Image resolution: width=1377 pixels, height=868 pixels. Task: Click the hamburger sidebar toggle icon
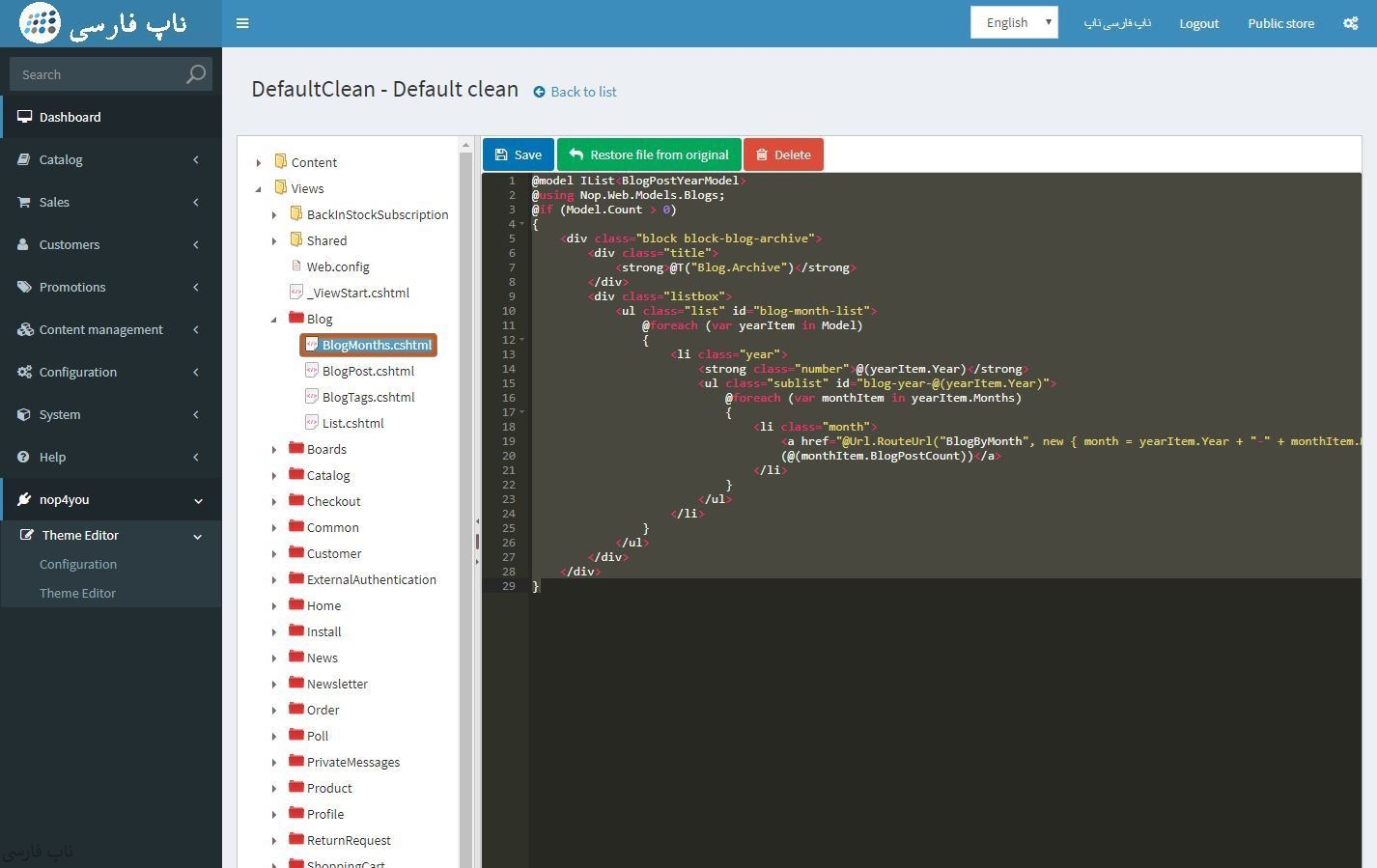point(242,23)
